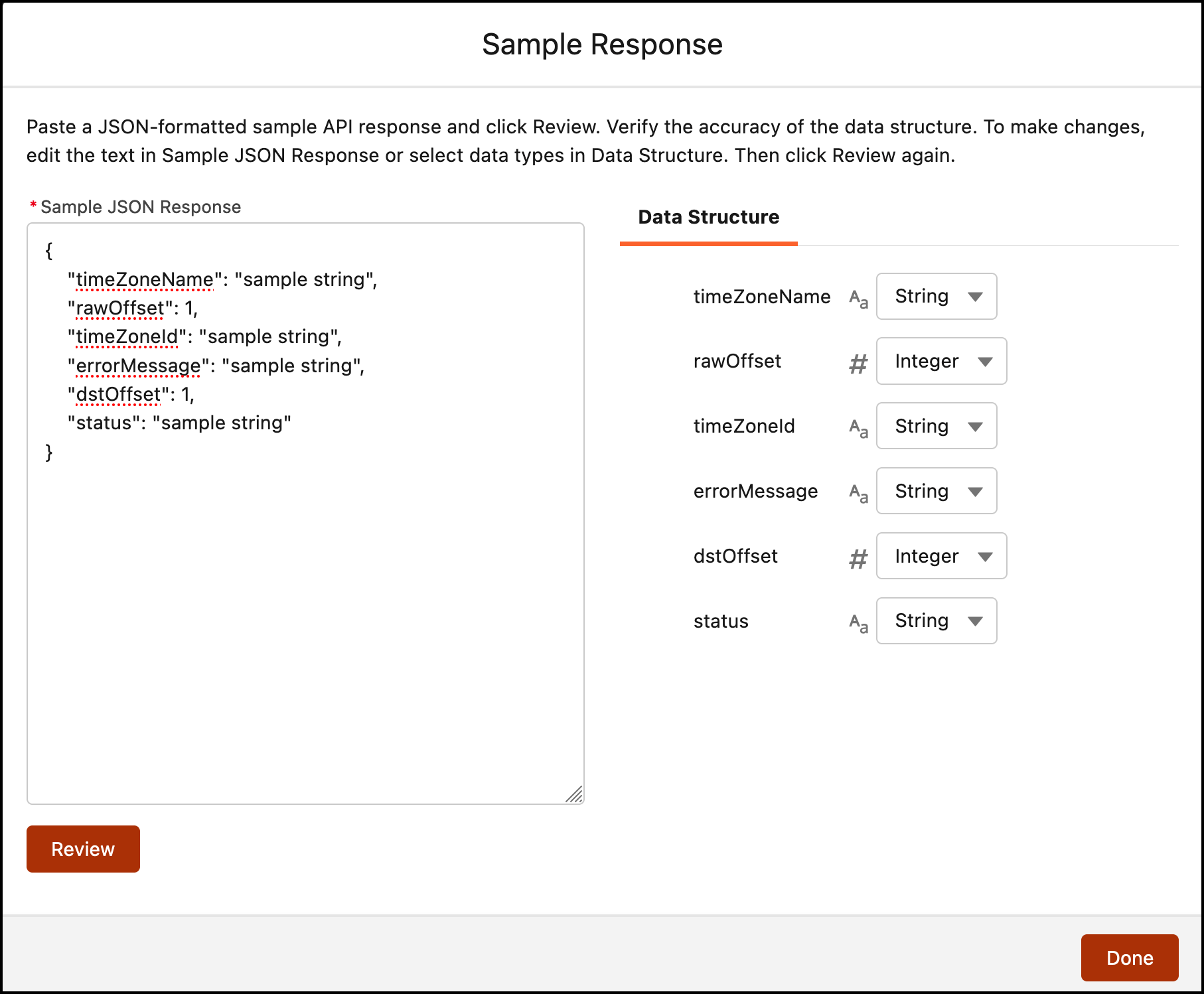
Task: Open the errorMessage data type dropdown
Action: (x=936, y=491)
